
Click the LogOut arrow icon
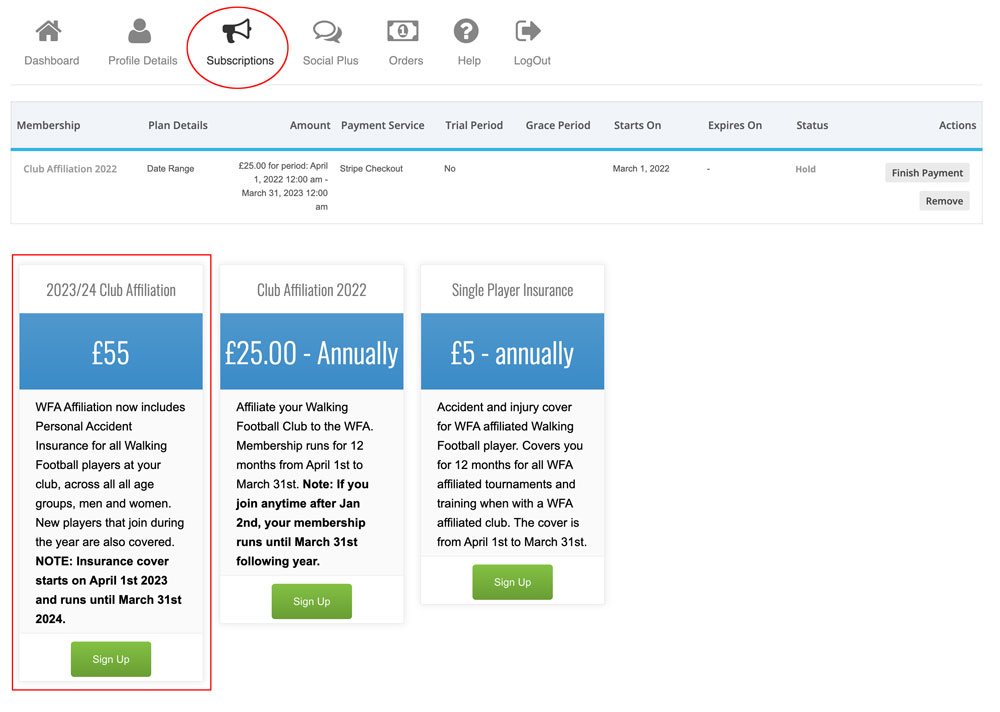(529, 32)
